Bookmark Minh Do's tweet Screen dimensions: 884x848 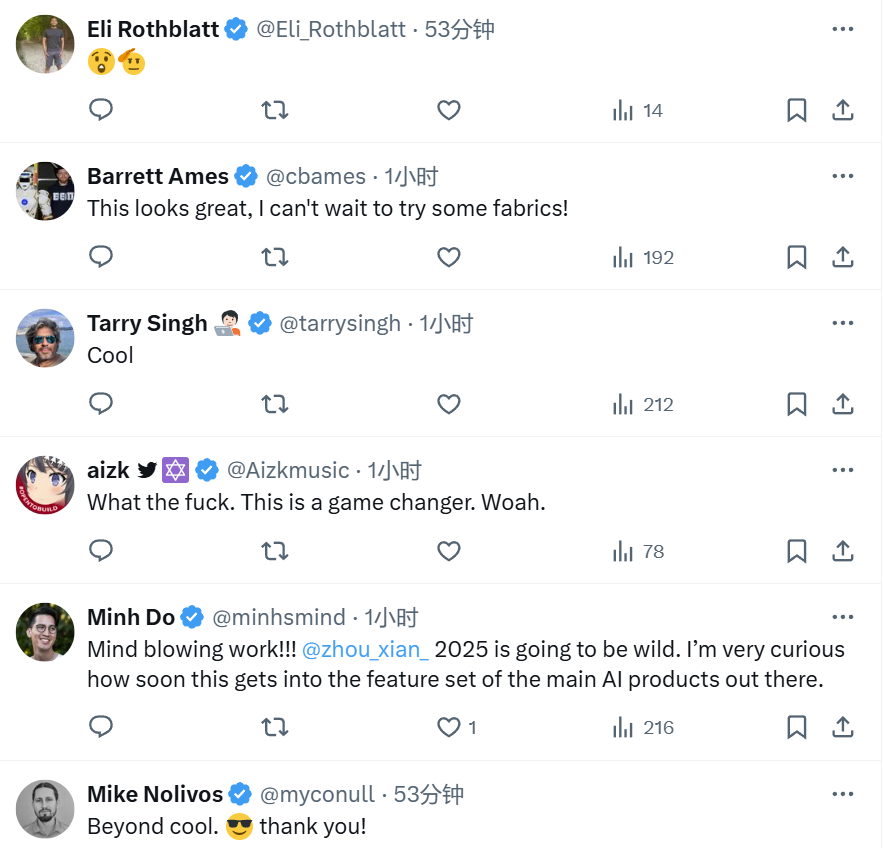(x=797, y=727)
